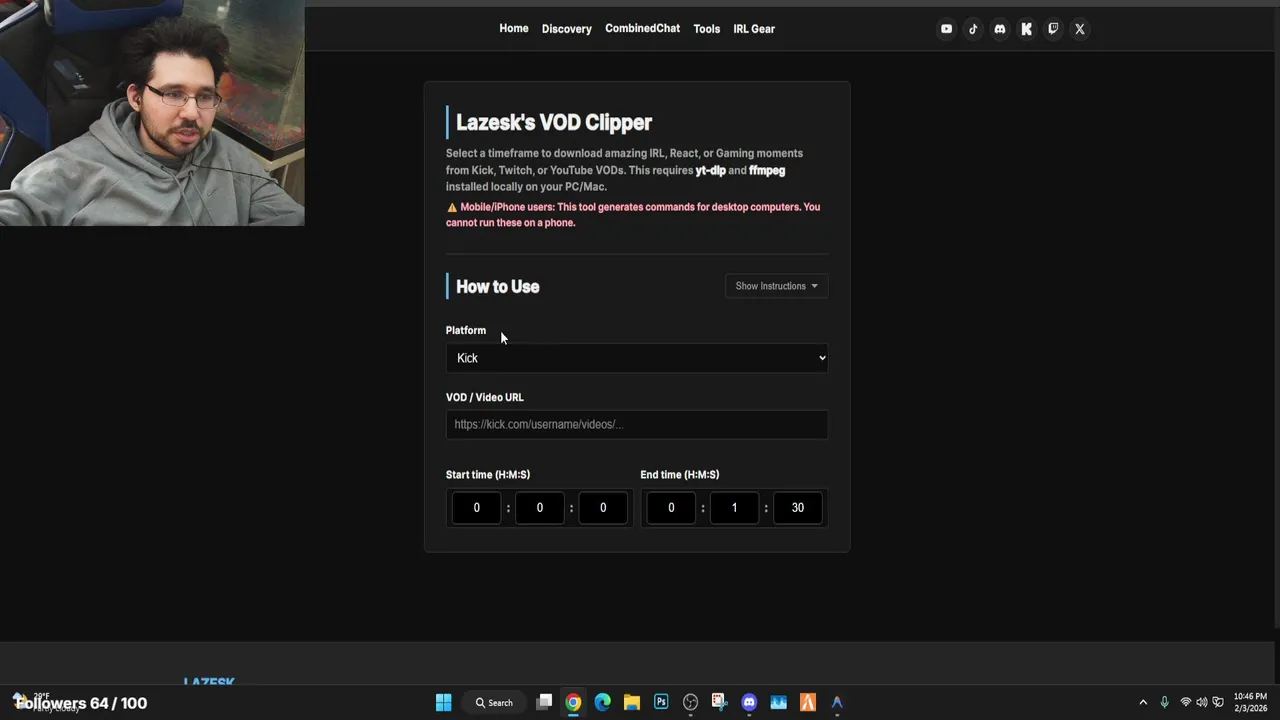Click the End time seconds field showing 30
The width and height of the screenshot is (1280, 720).
click(797, 507)
